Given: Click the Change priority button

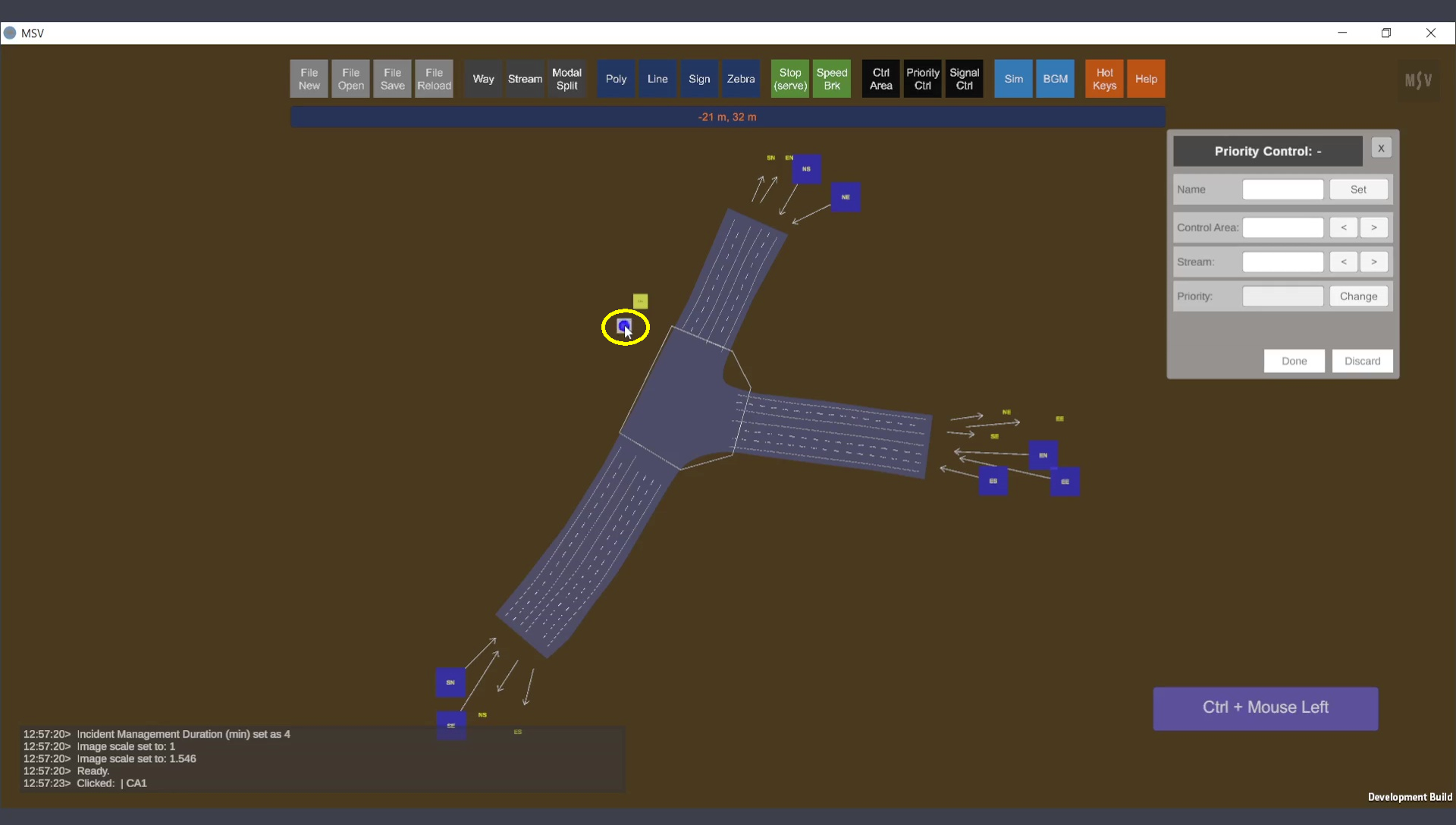Looking at the screenshot, I should tap(1358, 296).
